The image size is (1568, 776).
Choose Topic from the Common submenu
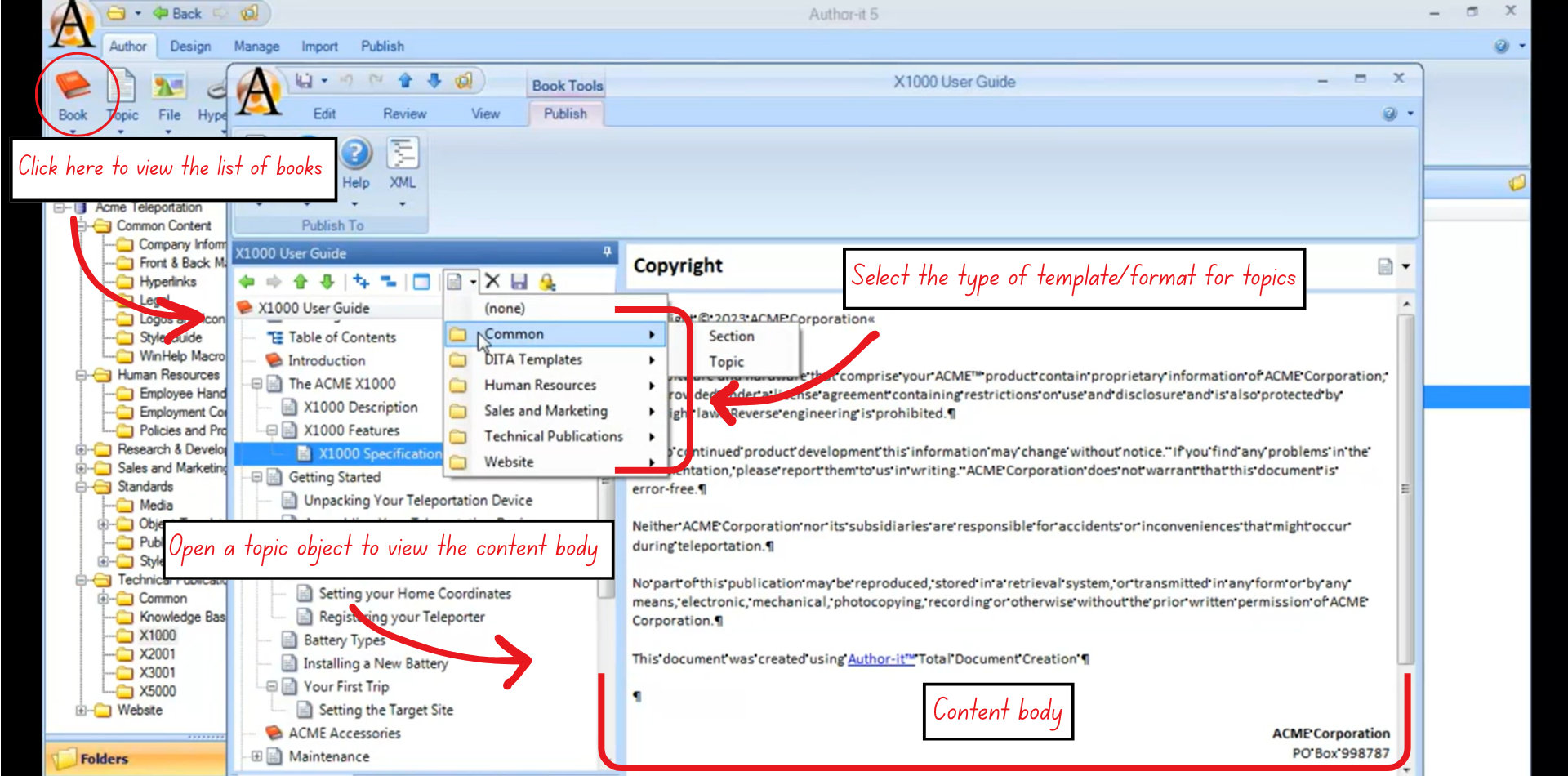[725, 362]
